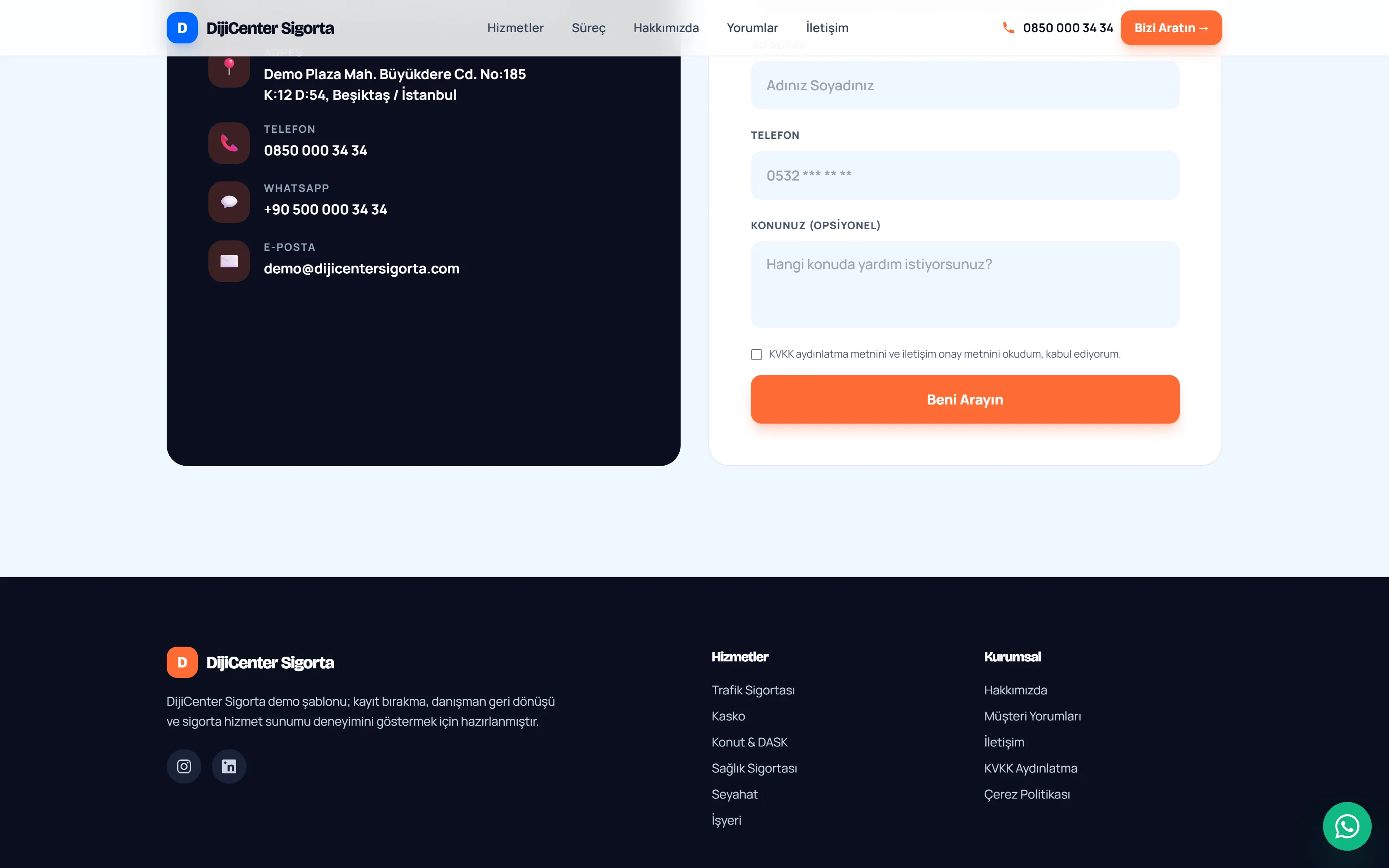Click the E-POSTA label in contact card

coord(289,247)
